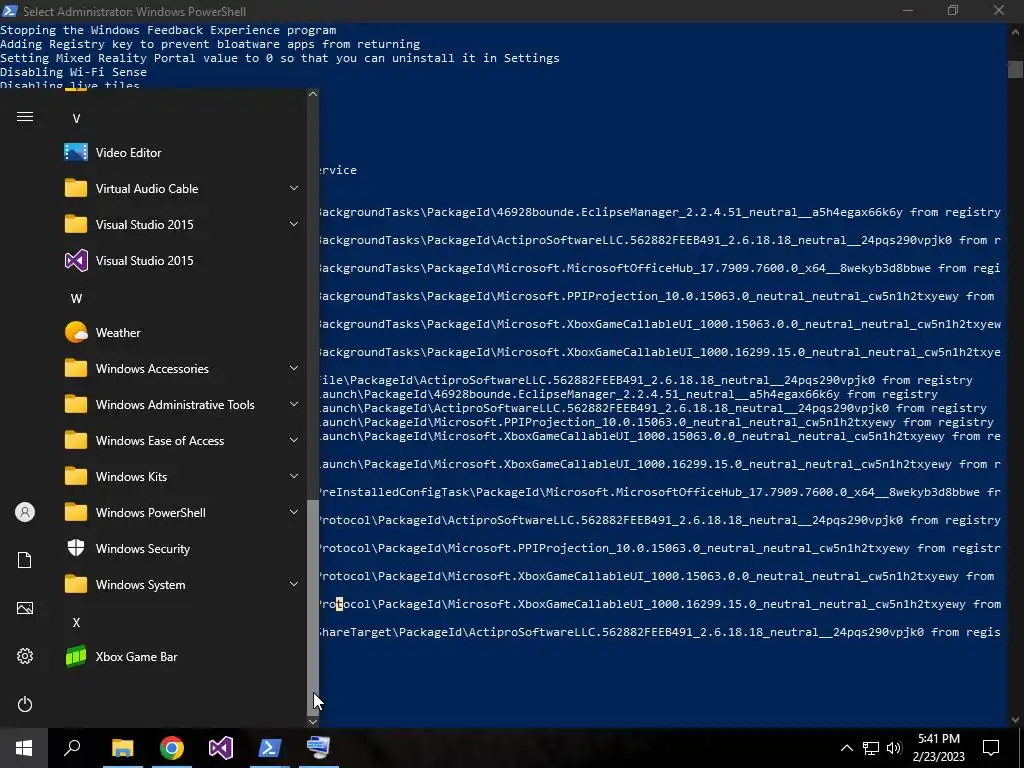Click the Start menu scrollbar down arrow
The width and height of the screenshot is (1024, 768).
313,721
